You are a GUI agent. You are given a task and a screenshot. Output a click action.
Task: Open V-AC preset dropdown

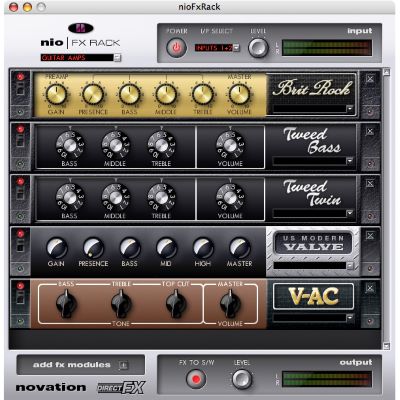point(313,318)
